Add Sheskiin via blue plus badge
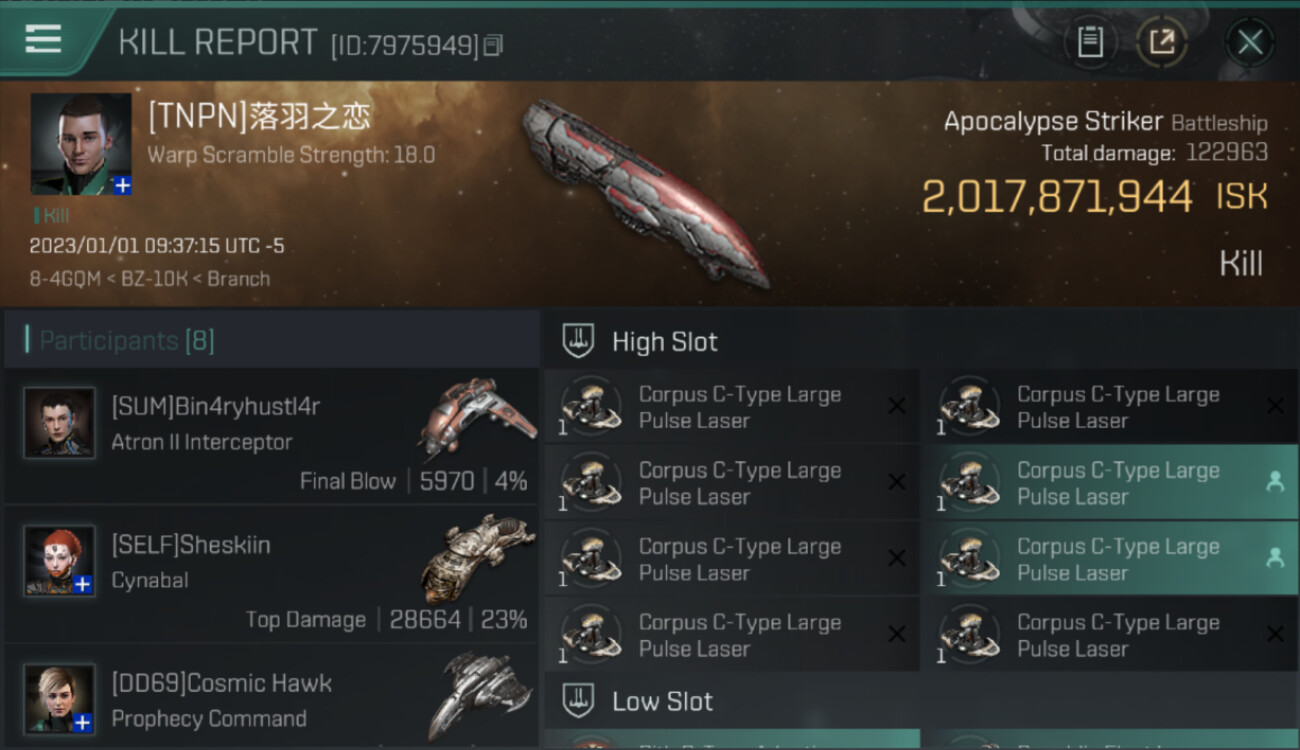The image size is (1300, 750). [83, 585]
